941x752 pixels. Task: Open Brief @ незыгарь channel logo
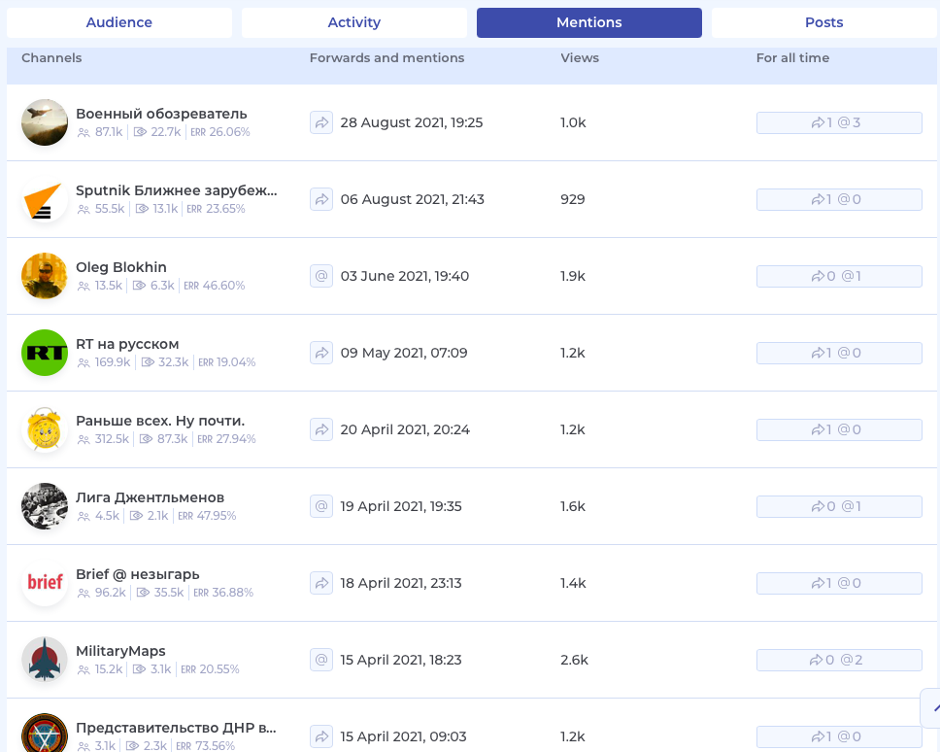(44, 583)
